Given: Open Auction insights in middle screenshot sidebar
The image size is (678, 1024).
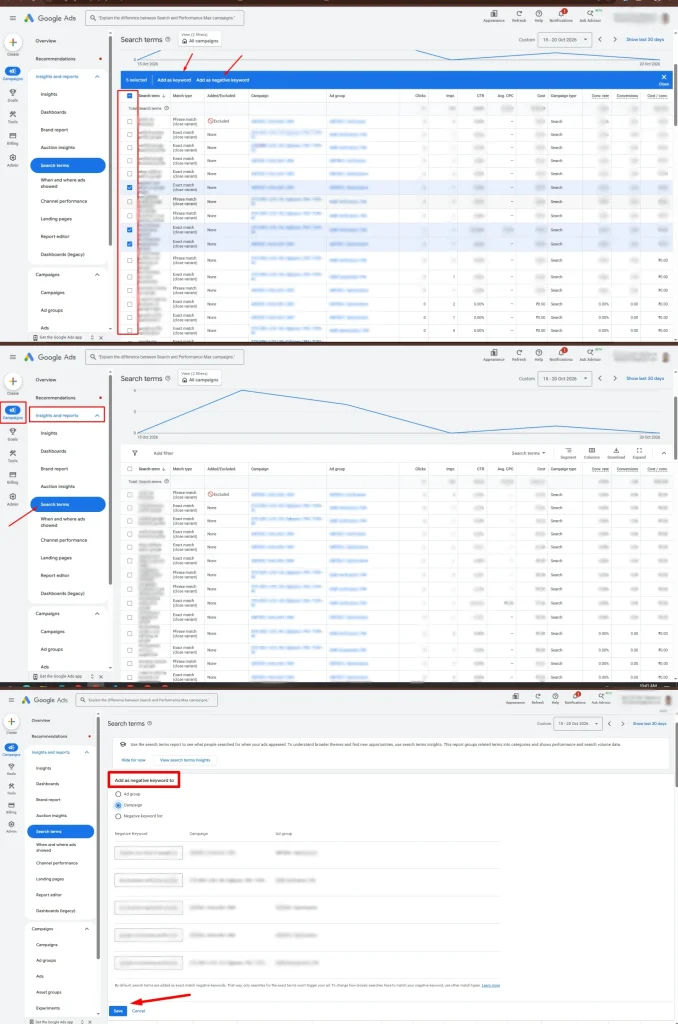Looking at the screenshot, I should (57, 487).
